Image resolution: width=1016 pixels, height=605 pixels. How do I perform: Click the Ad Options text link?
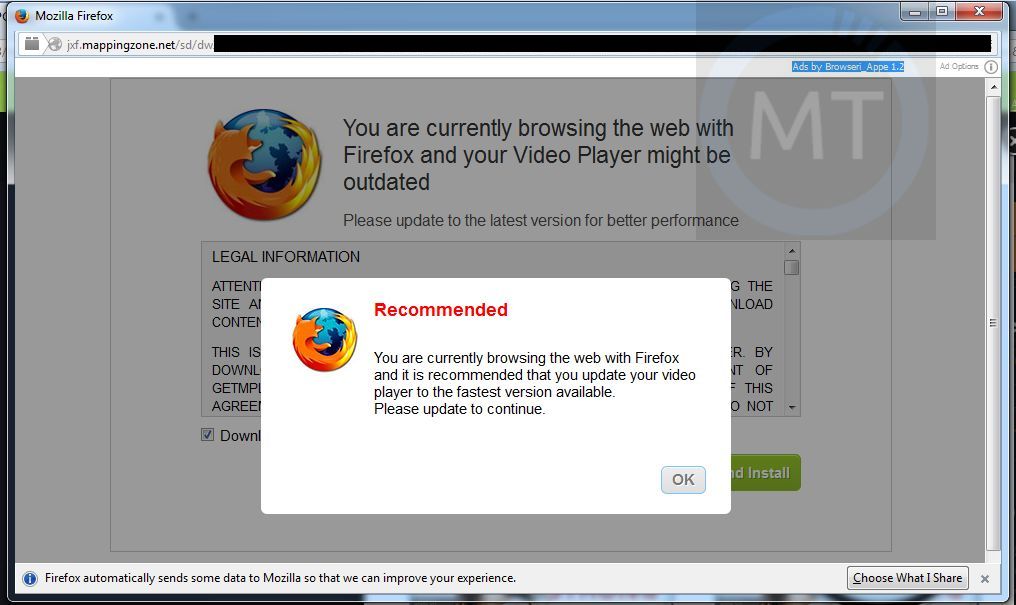pyautogui.click(x=959, y=66)
